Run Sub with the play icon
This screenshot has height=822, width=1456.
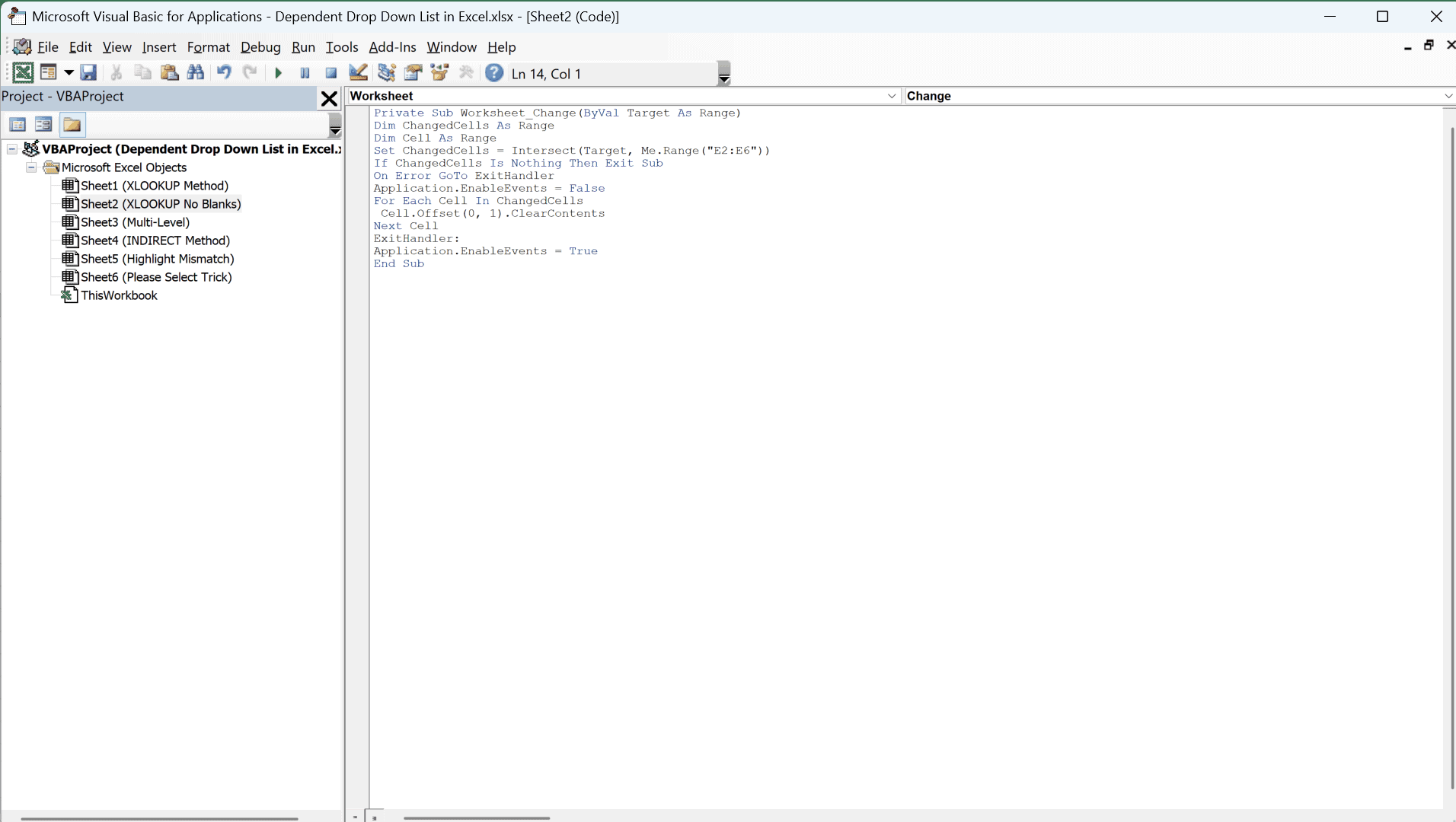coord(279,73)
